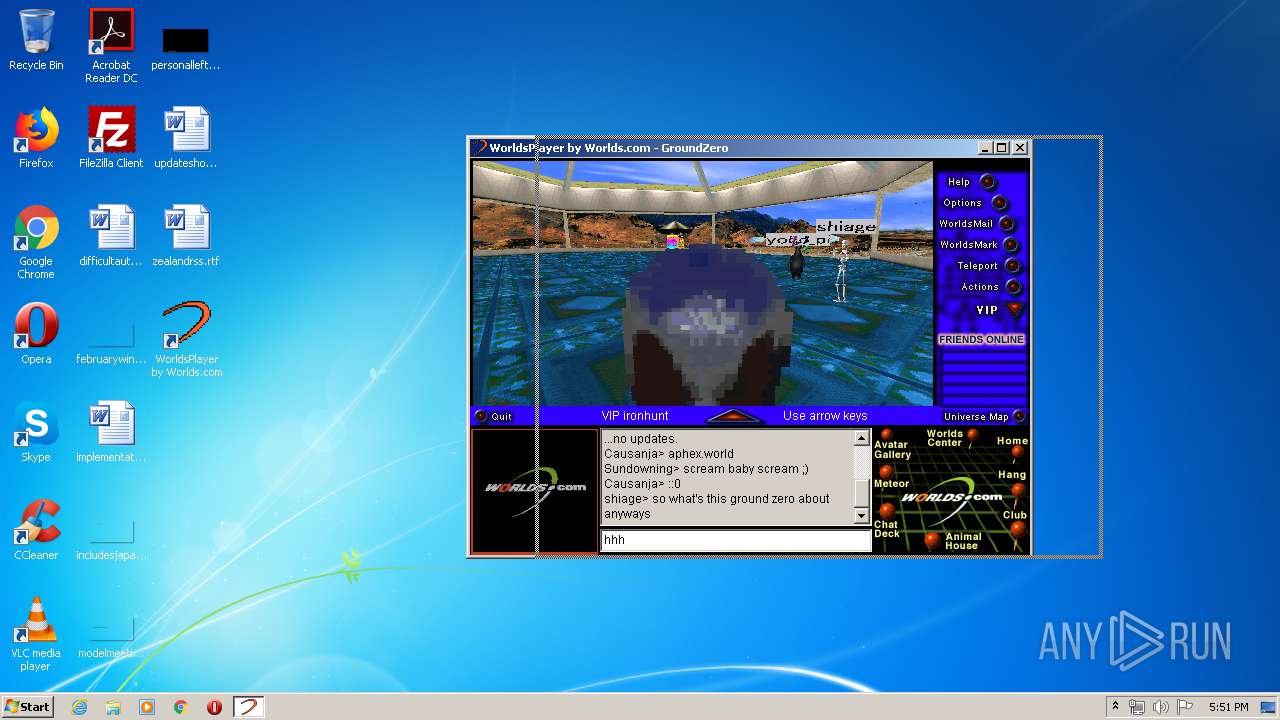Open zealandrss.rtf document
Viewport: 1280px width, 720px height.
[186, 236]
